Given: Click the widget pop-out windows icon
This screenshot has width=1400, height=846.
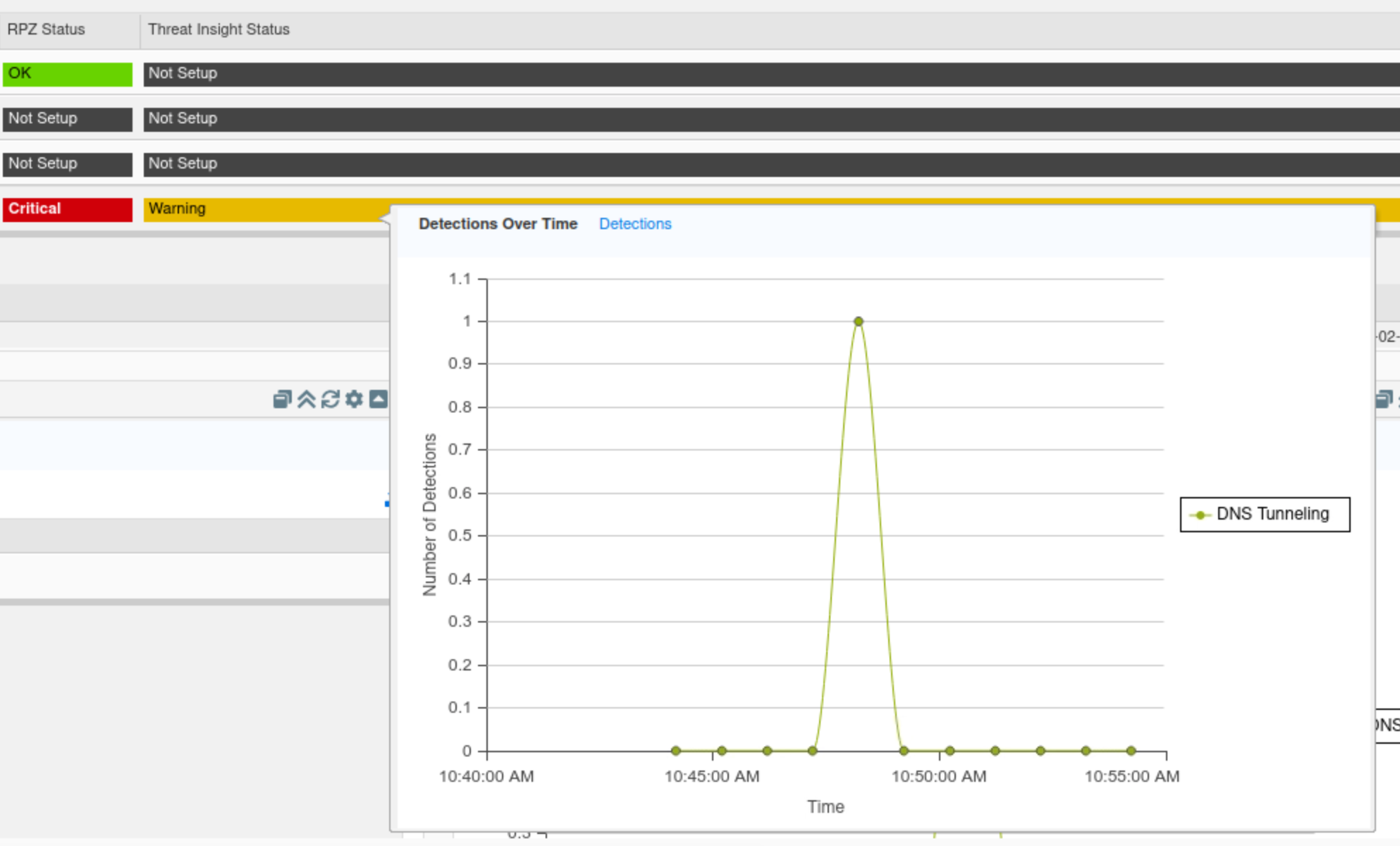Looking at the screenshot, I should (282, 400).
